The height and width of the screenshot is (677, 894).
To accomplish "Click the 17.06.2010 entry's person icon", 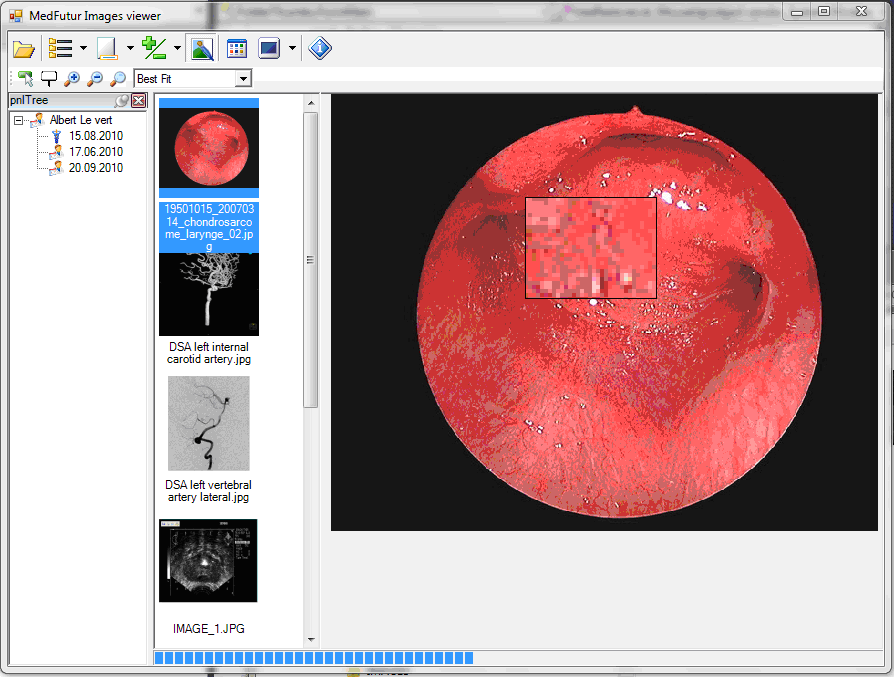I will point(56,152).
